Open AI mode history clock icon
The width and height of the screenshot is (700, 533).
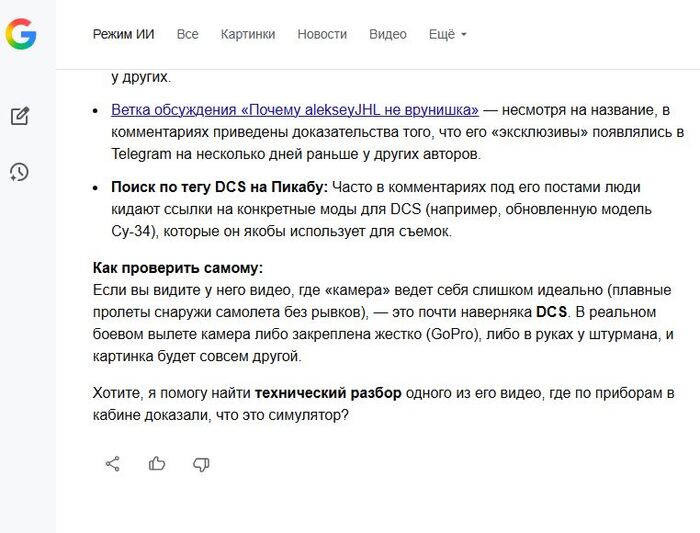click(x=20, y=172)
